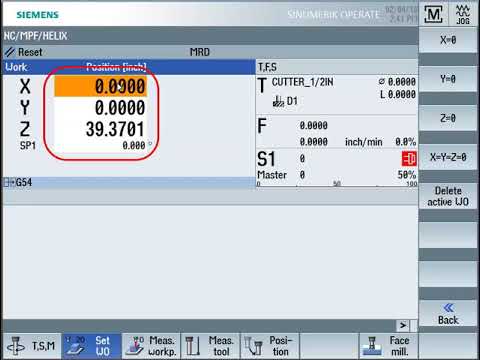Open Meas. workp. softkey

click(151, 346)
